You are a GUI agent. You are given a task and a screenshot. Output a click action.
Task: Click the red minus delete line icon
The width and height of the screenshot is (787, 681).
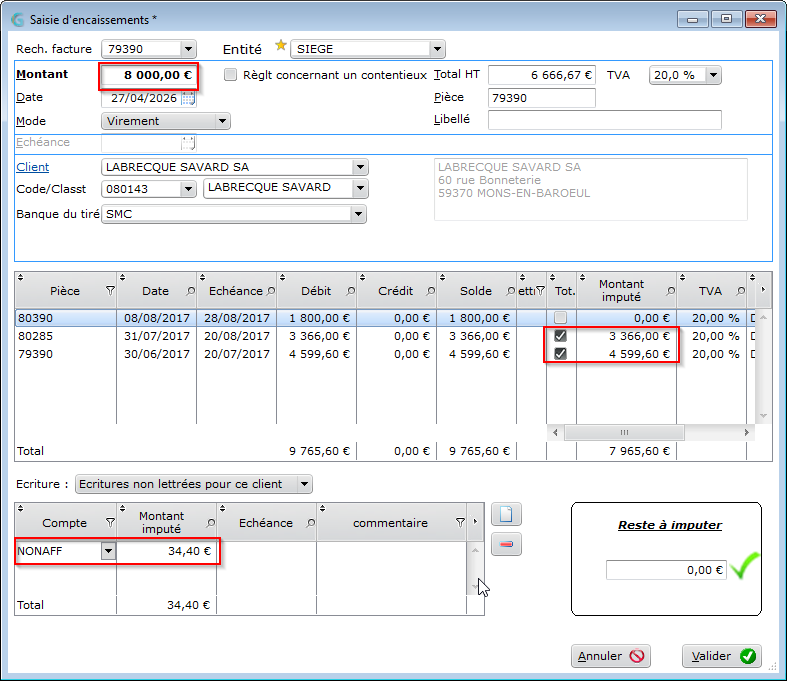coord(506,544)
